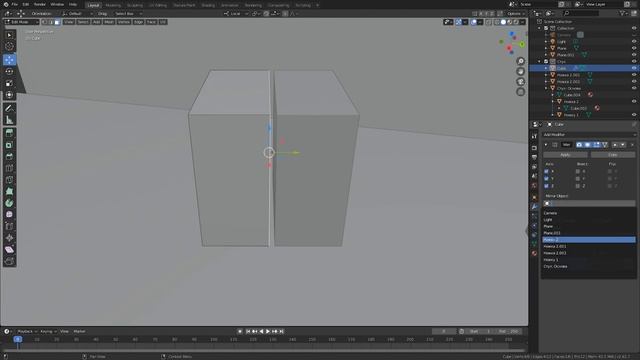Open the Modifier properties wrench tab
The image size is (640, 360).
coord(534,207)
